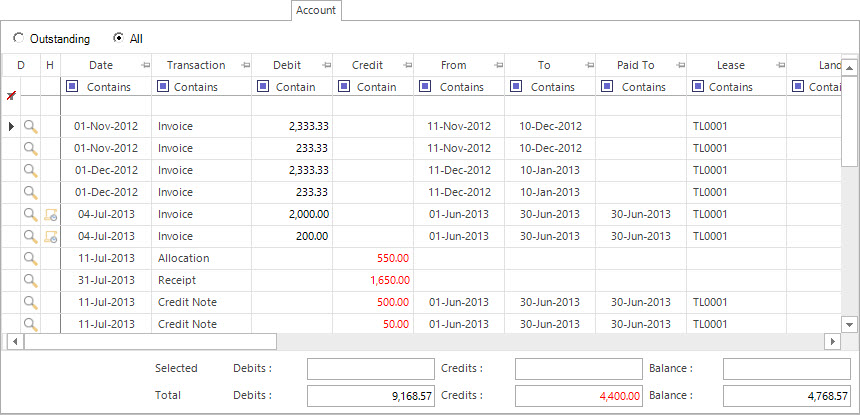Image resolution: width=860 pixels, height=415 pixels.
Task: Select the Outstanding radio button
Action: (19, 38)
